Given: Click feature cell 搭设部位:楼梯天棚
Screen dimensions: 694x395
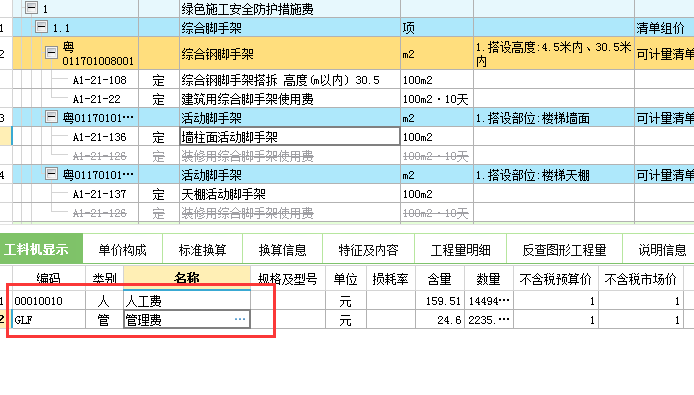Looking at the screenshot, I should [554, 175].
